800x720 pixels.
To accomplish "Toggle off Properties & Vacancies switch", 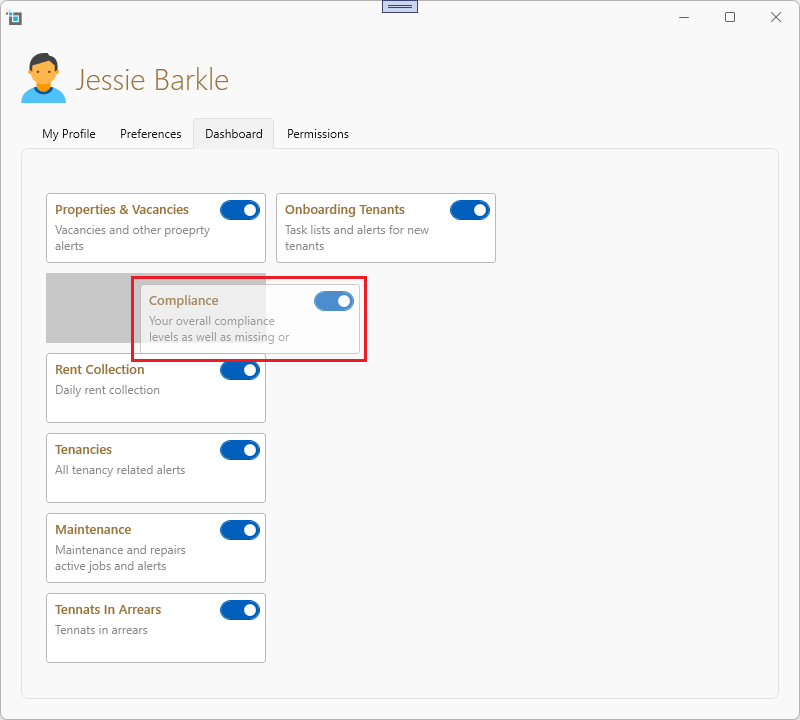I will pos(240,210).
